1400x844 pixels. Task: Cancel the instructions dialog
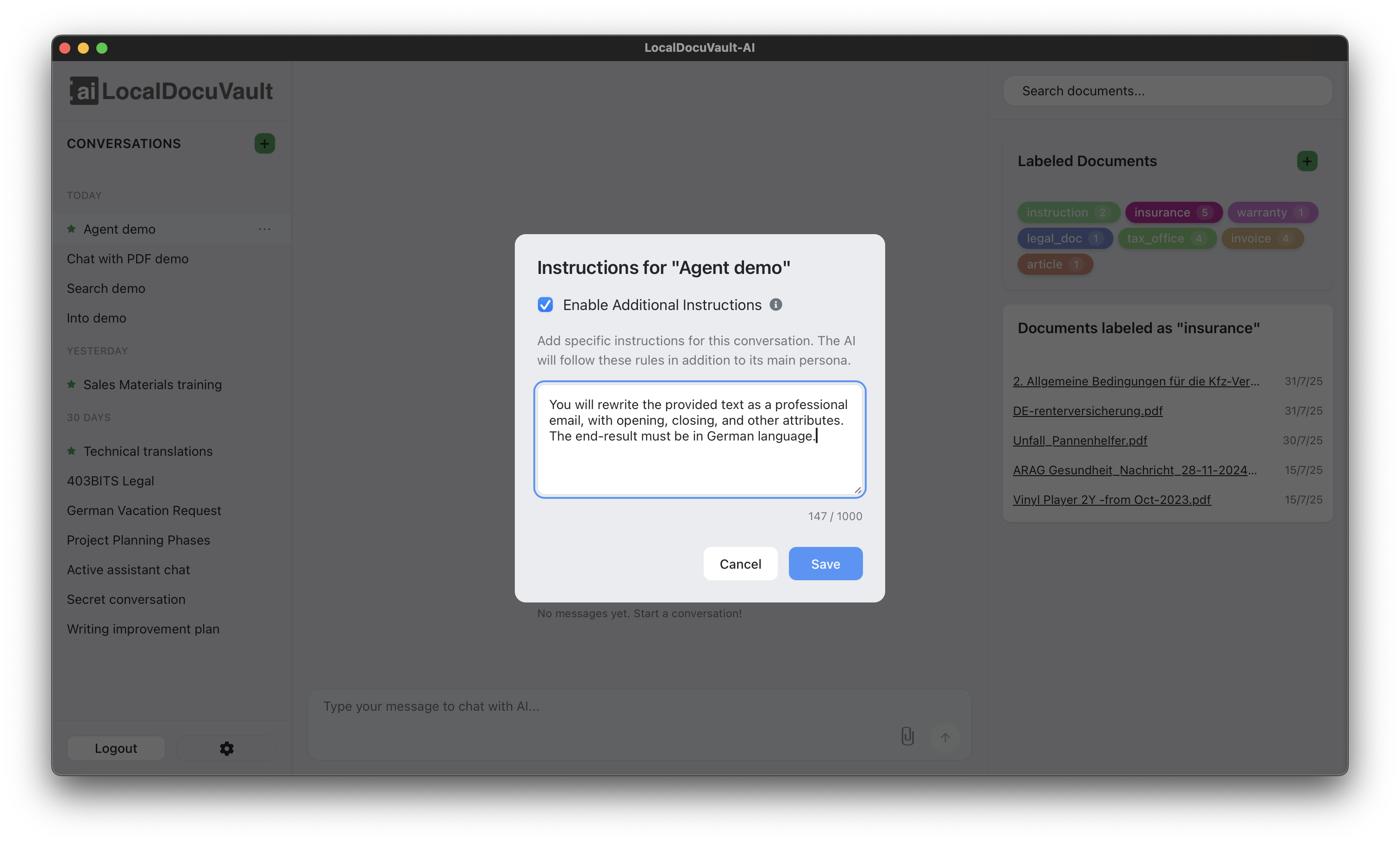pos(740,564)
